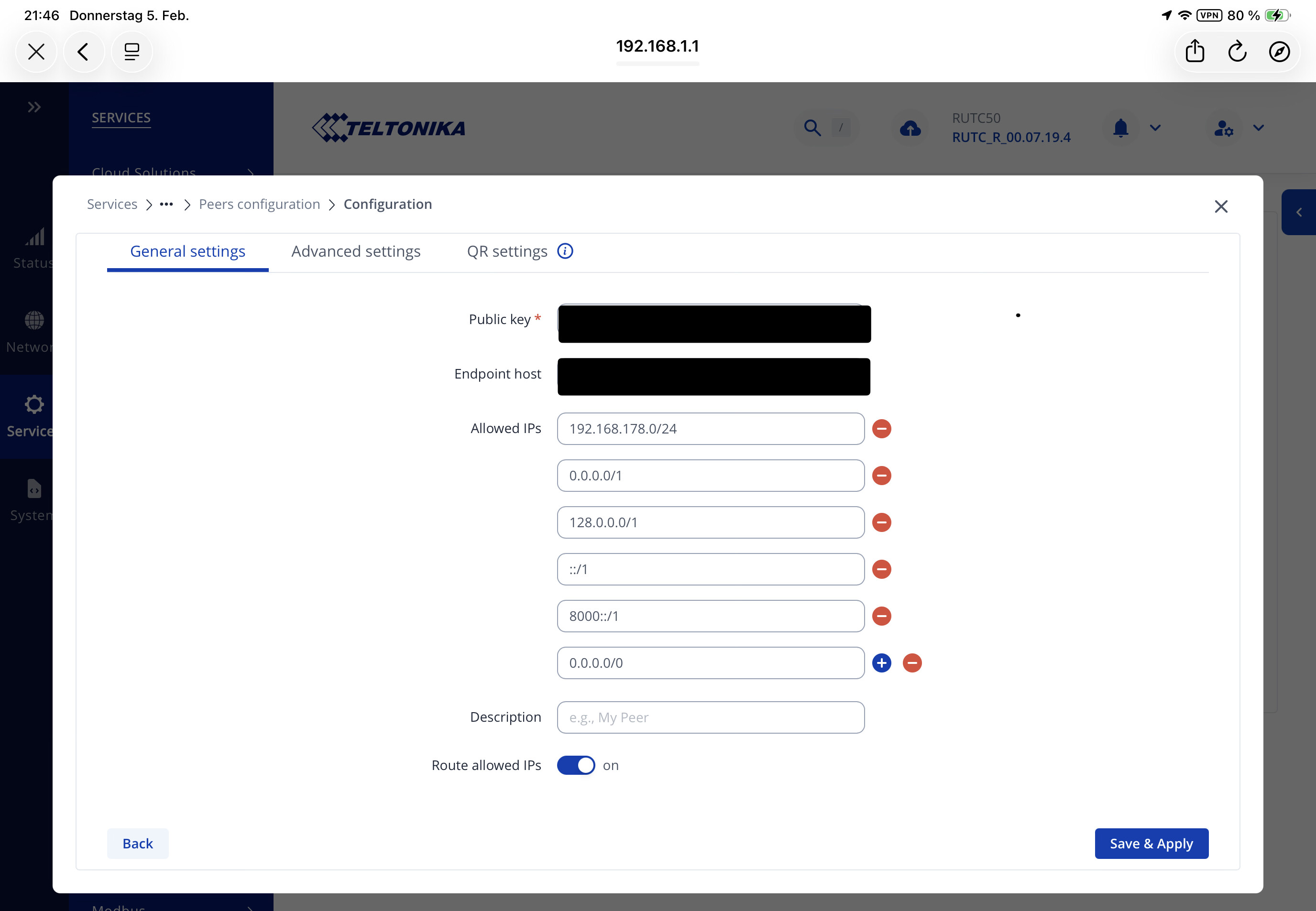Expand the sidebar with double chevron
This screenshot has width=1316, height=911.
34,107
